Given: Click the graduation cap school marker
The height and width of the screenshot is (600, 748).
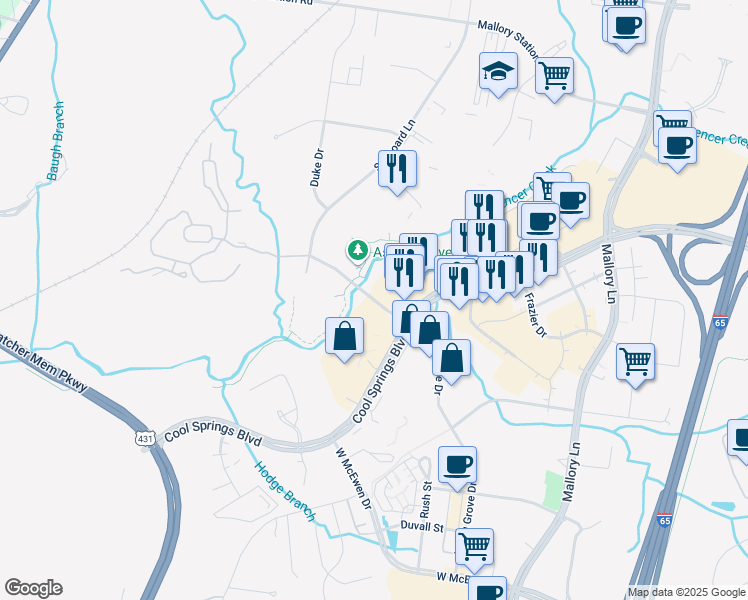Looking at the screenshot, I should coord(498,74).
